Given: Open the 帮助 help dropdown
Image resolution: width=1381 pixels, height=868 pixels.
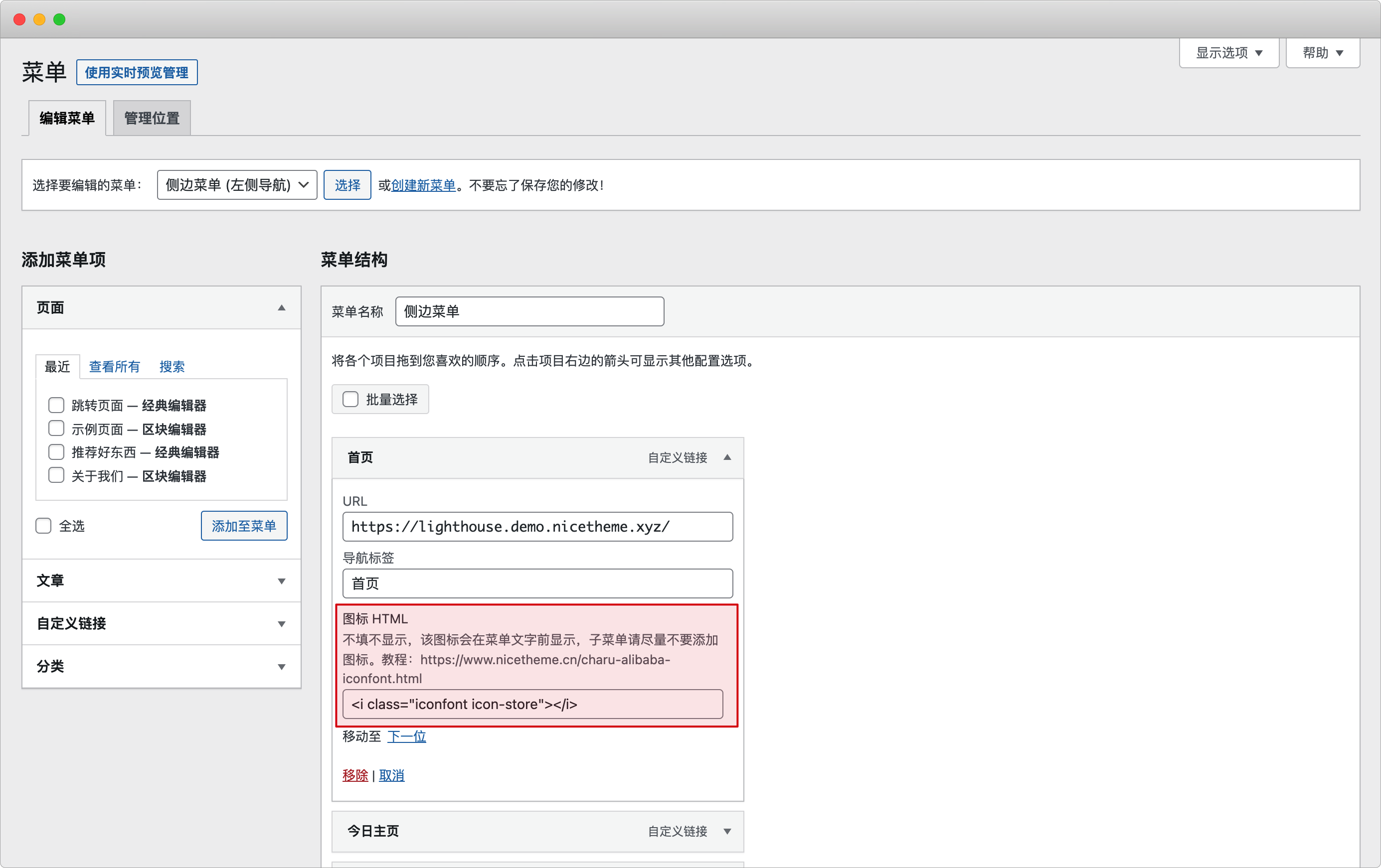Looking at the screenshot, I should tap(1323, 53).
